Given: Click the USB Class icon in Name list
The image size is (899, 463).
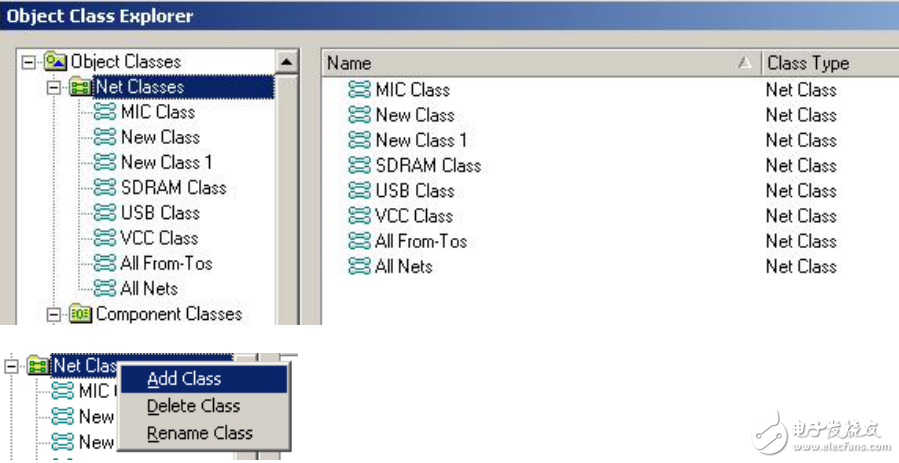Looking at the screenshot, I should click(359, 191).
